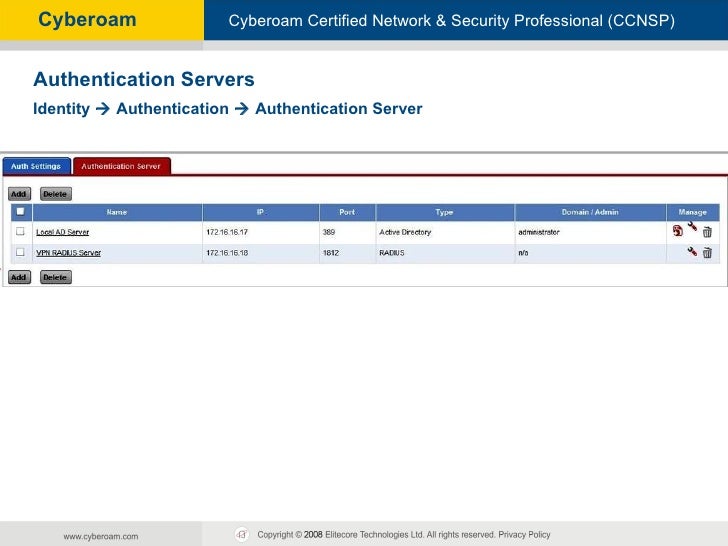Click www.cyberoam.com in the footer

(x=101, y=536)
